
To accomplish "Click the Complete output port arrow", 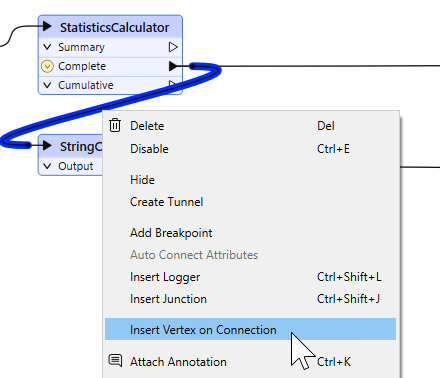I will tap(173, 66).
